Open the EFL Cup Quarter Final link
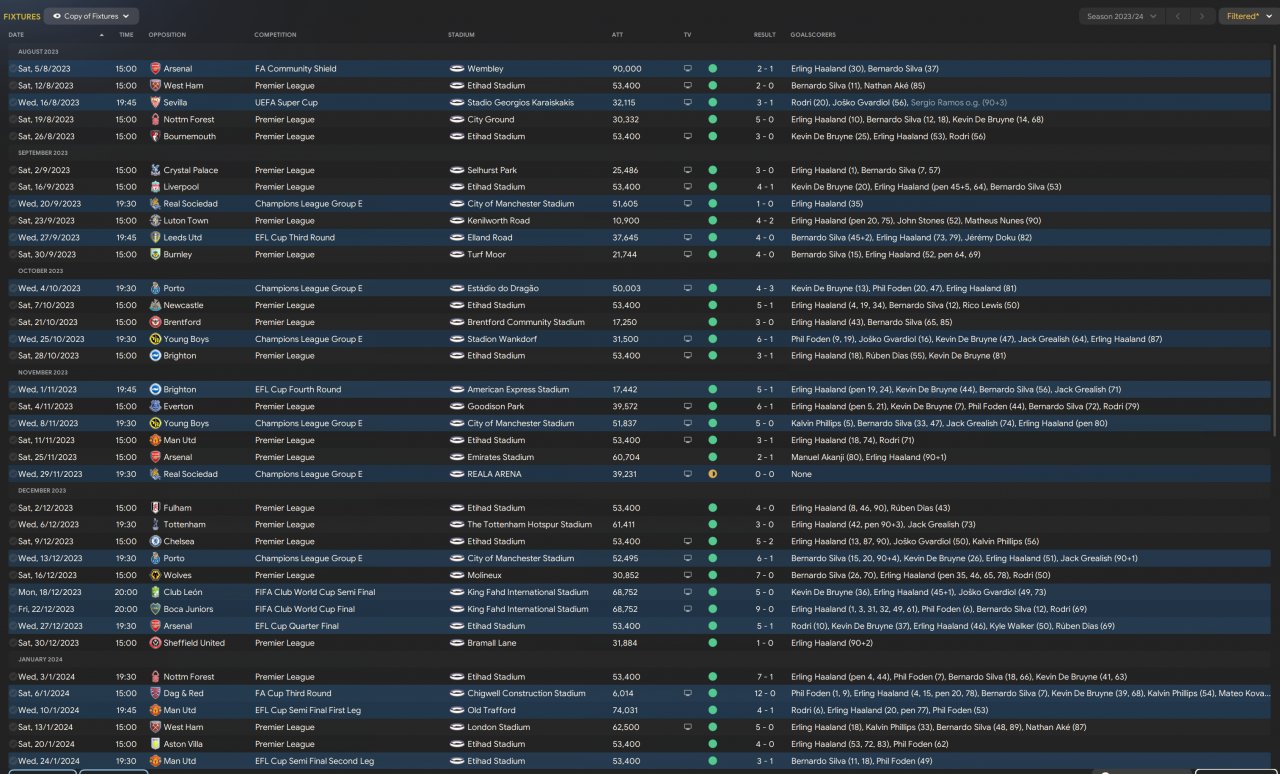 coord(297,626)
